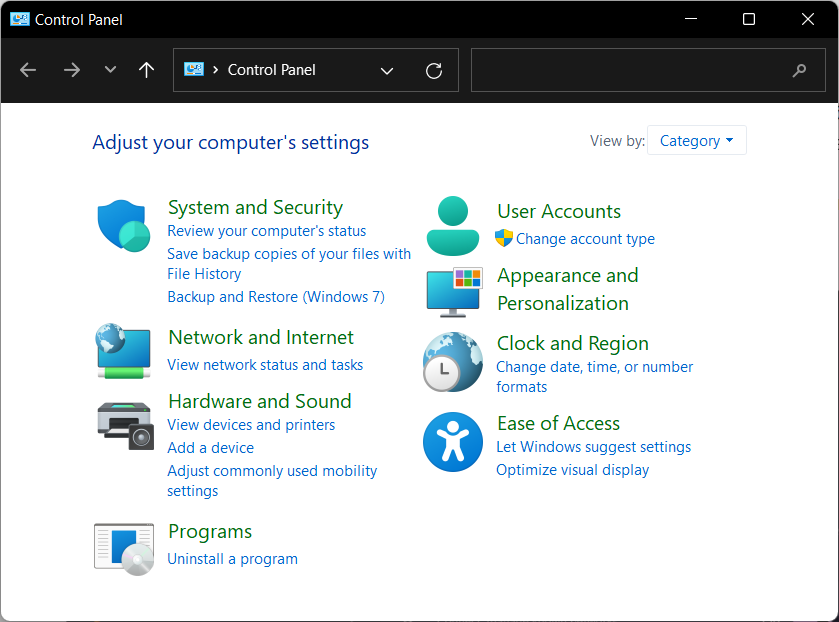Open Uninstall a program link
Viewport: 839px width, 622px height.
[x=232, y=559]
